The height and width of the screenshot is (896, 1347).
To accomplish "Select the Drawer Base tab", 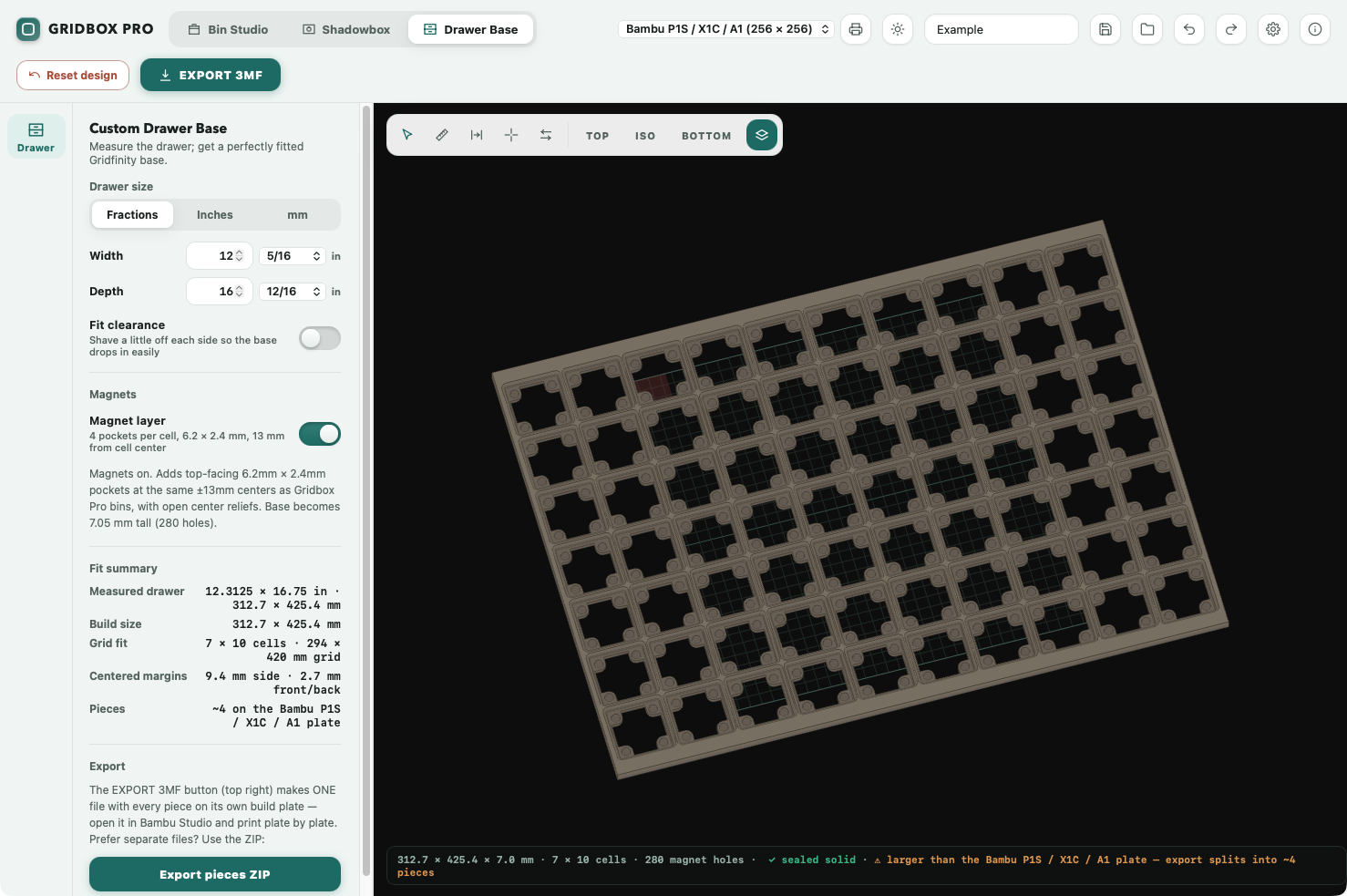I will pos(470,29).
